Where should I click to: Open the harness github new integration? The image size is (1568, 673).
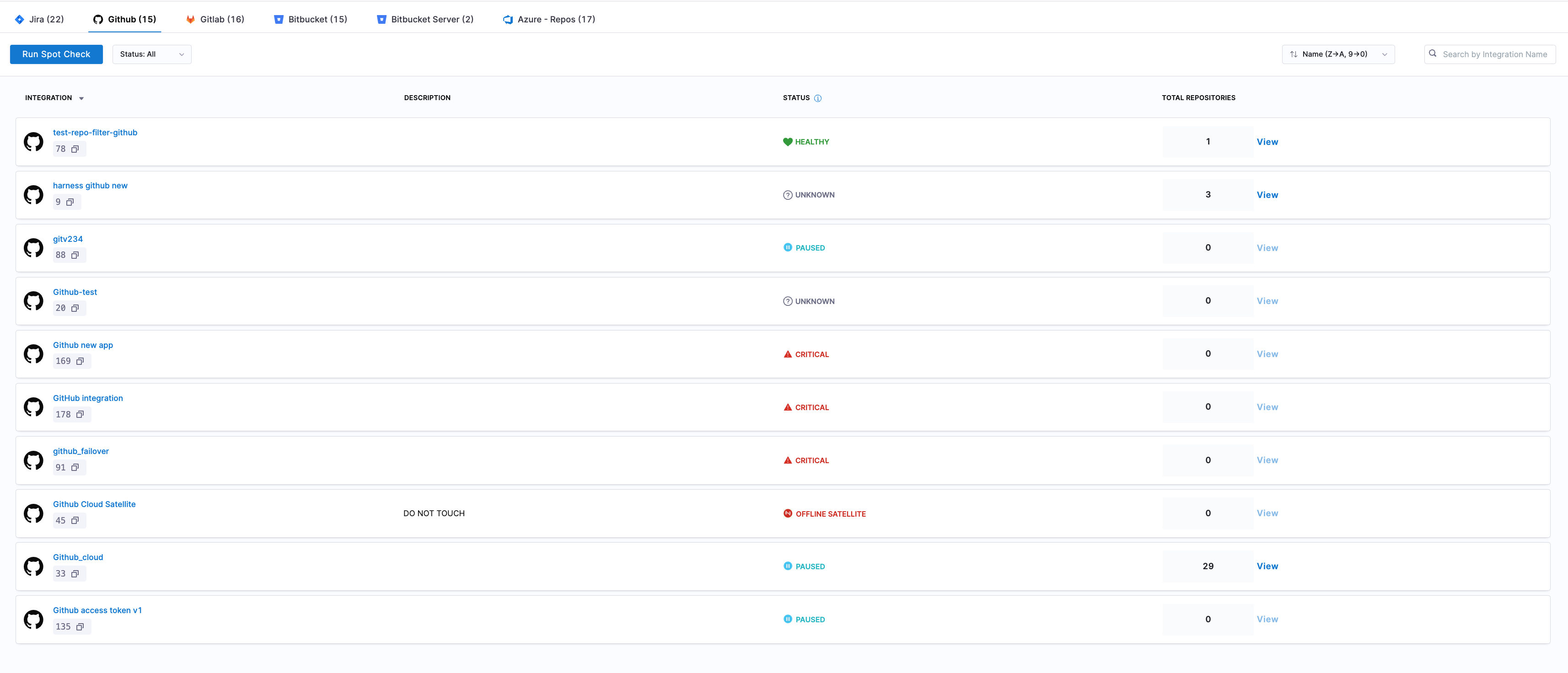click(90, 186)
